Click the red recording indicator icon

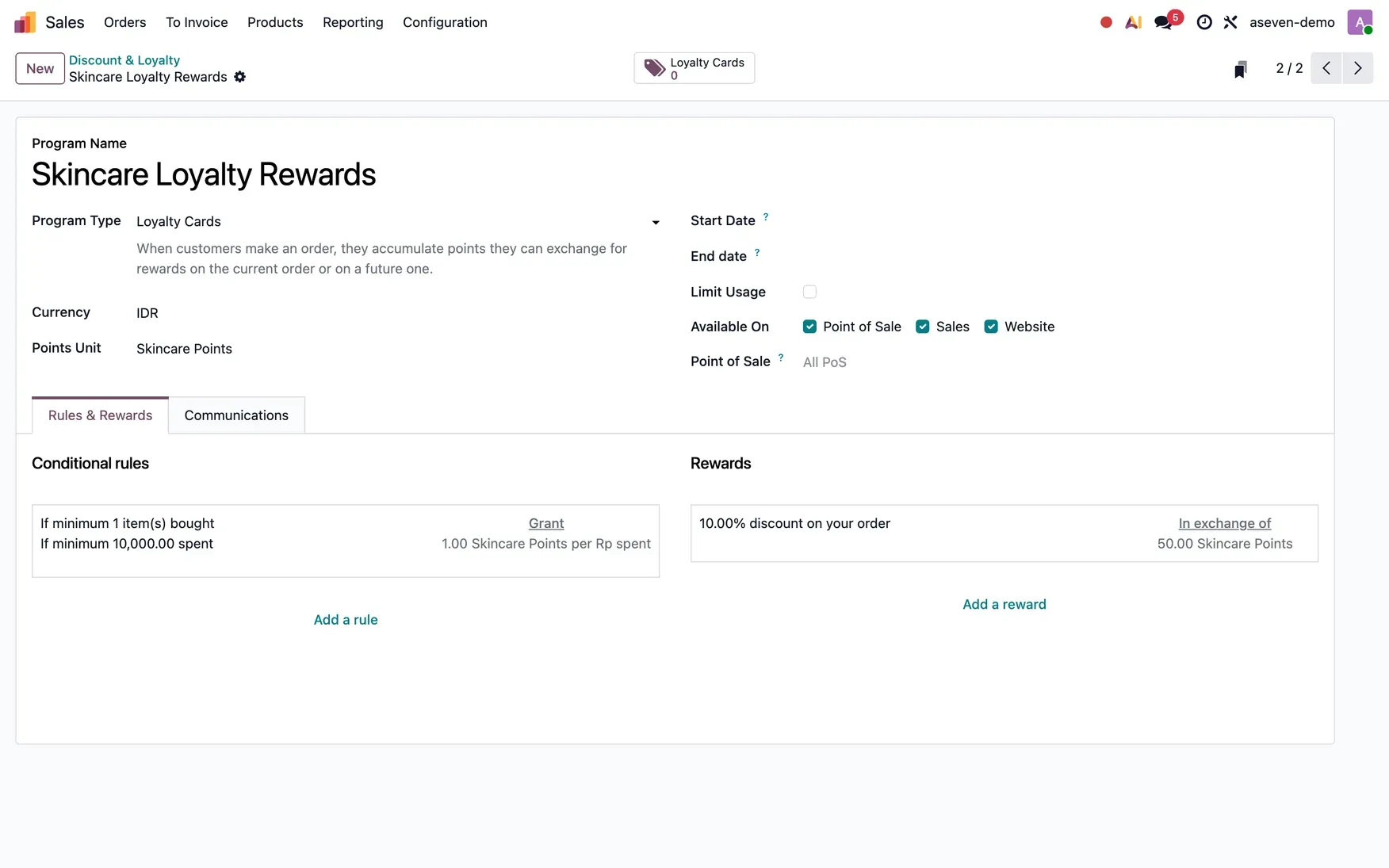1106,22
